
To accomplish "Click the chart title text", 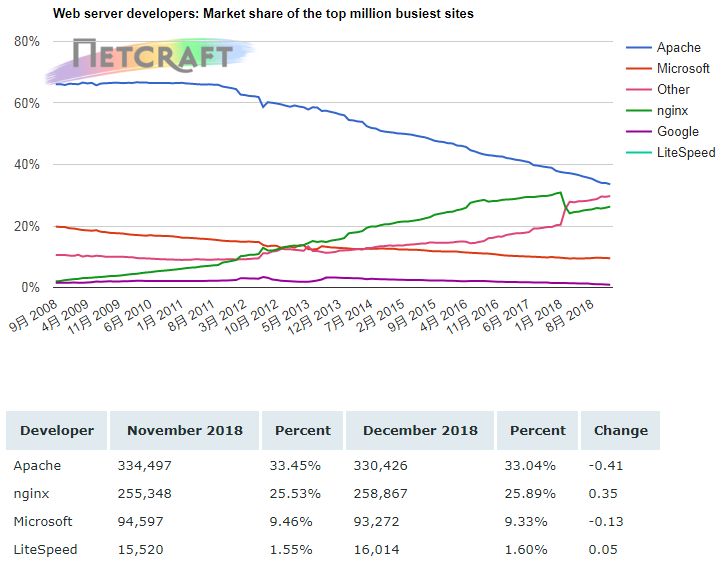I will (x=263, y=13).
